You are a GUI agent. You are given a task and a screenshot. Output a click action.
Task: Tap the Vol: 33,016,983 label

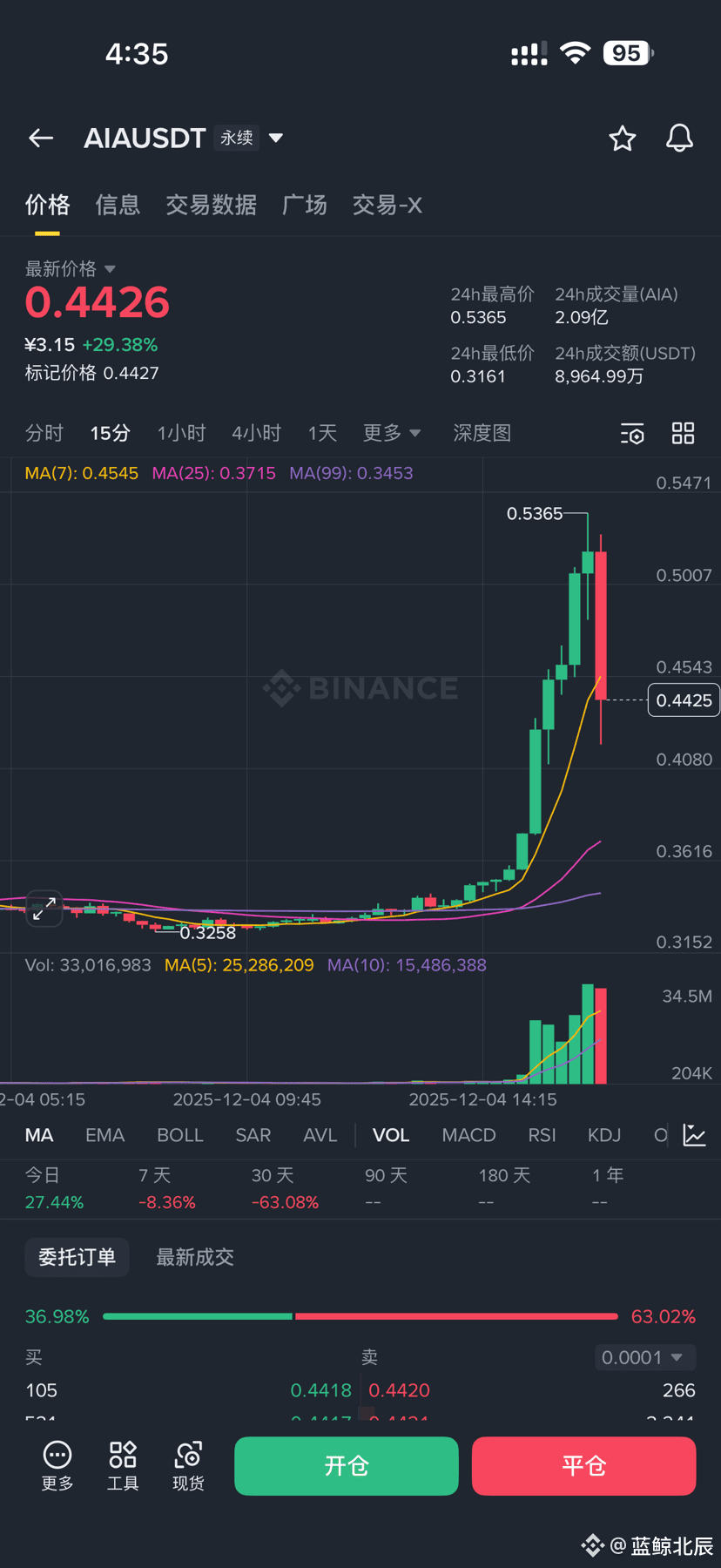tap(88, 965)
